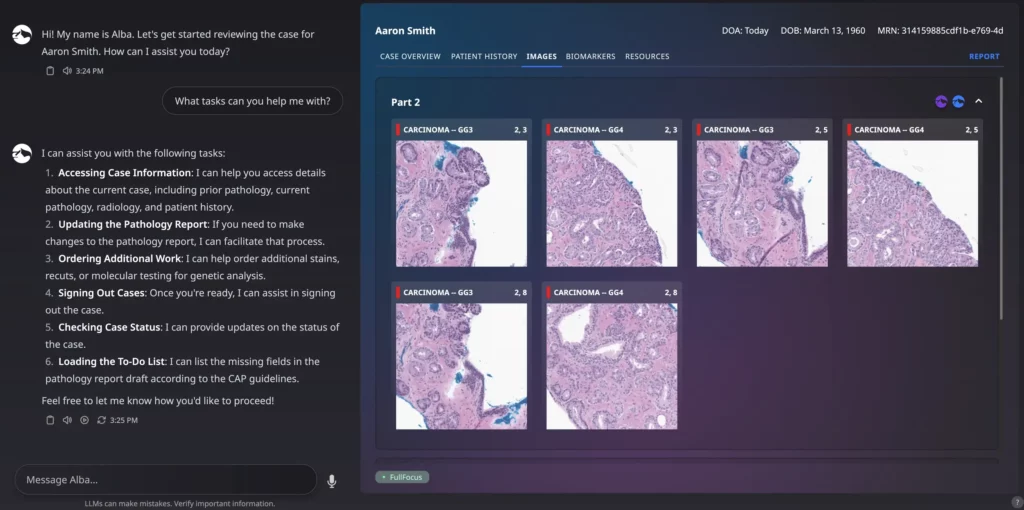1024x510 pixels.
Task: Click the blue icon in Part 2 header
Action: pos(958,102)
